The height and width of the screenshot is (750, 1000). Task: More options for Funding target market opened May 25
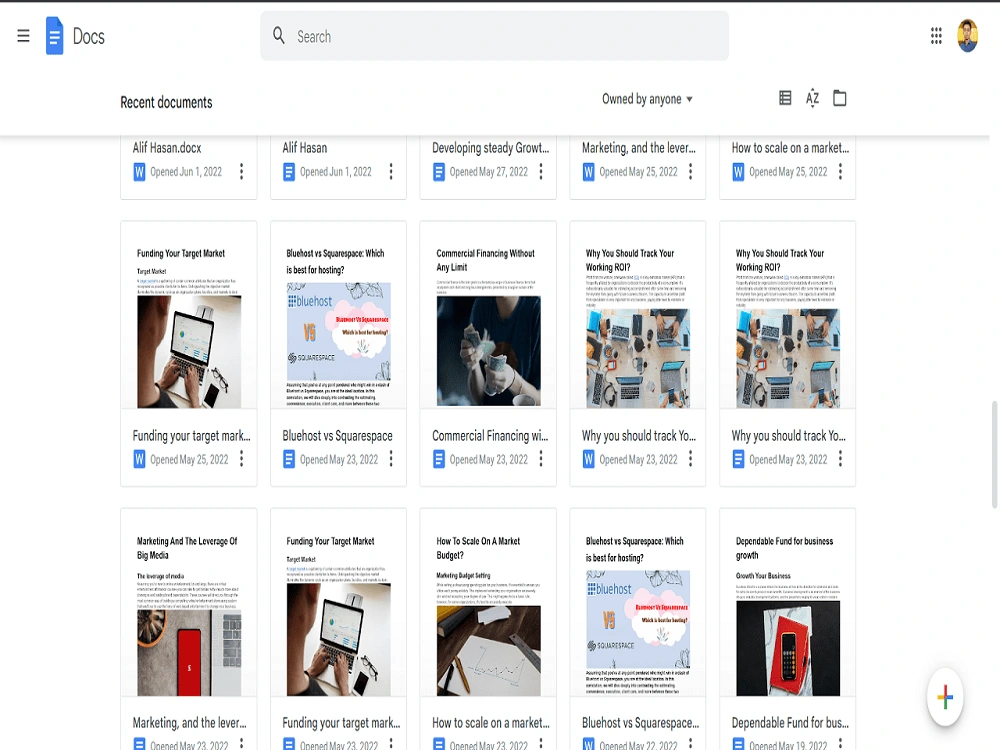(x=241, y=459)
